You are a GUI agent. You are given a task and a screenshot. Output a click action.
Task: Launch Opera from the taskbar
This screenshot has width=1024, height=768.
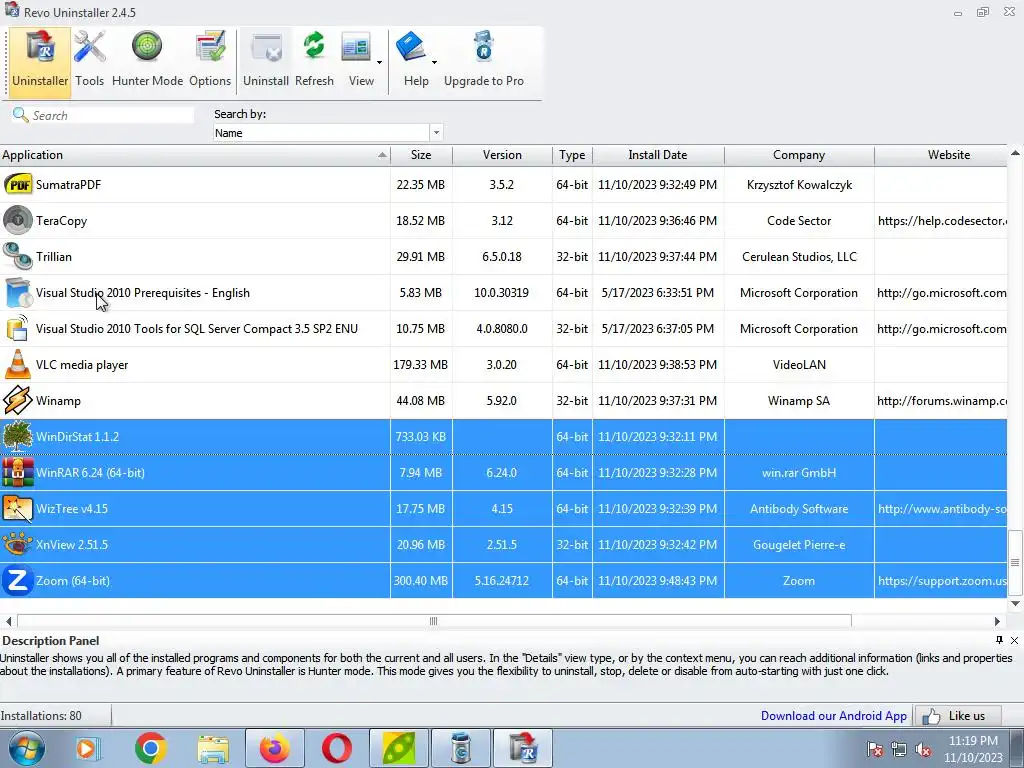coord(337,748)
